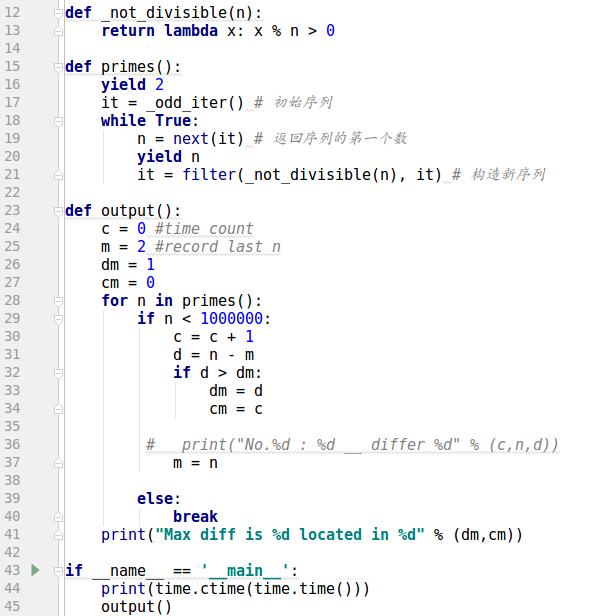596x616 pixels.
Task: Click the '__main__' string on line 43
Action: tap(245, 570)
